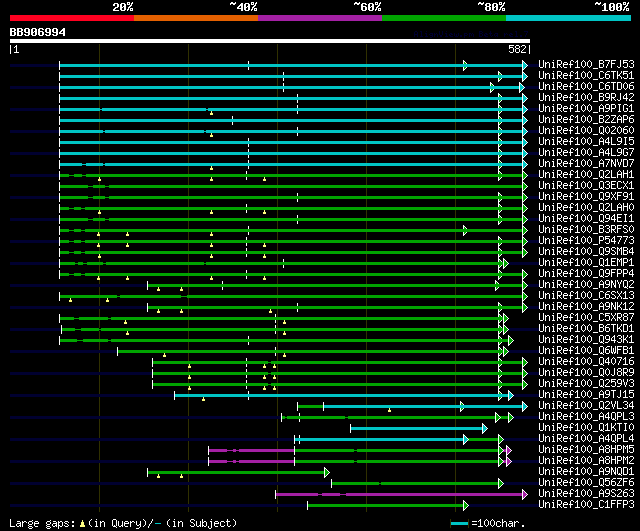
Task: Click the UniRef100_Q1EMP1 label
Action: pos(586,263)
